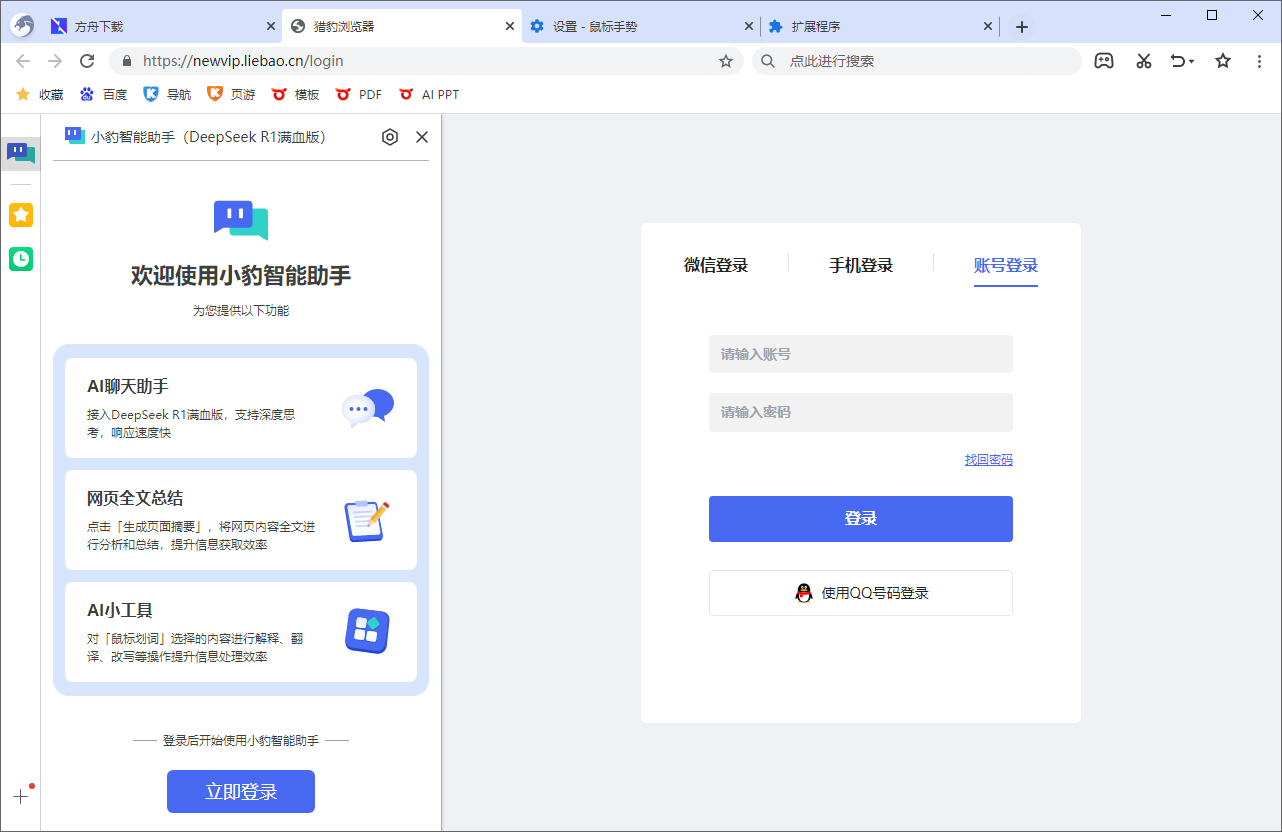Viewport: 1282px width, 832px height.
Task: Switch to the 手机登录 tab
Action: click(861, 265)
